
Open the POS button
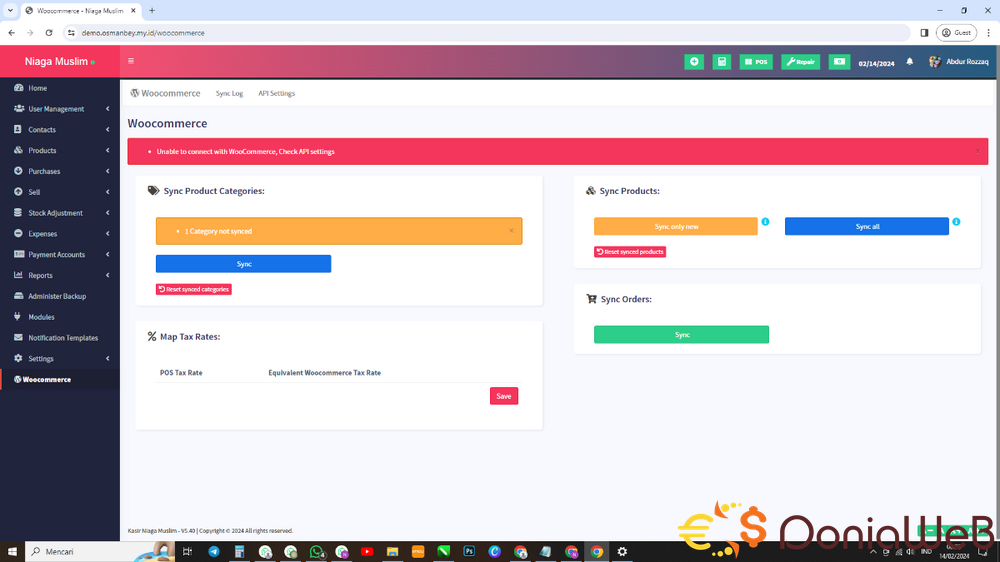(756, 62)
